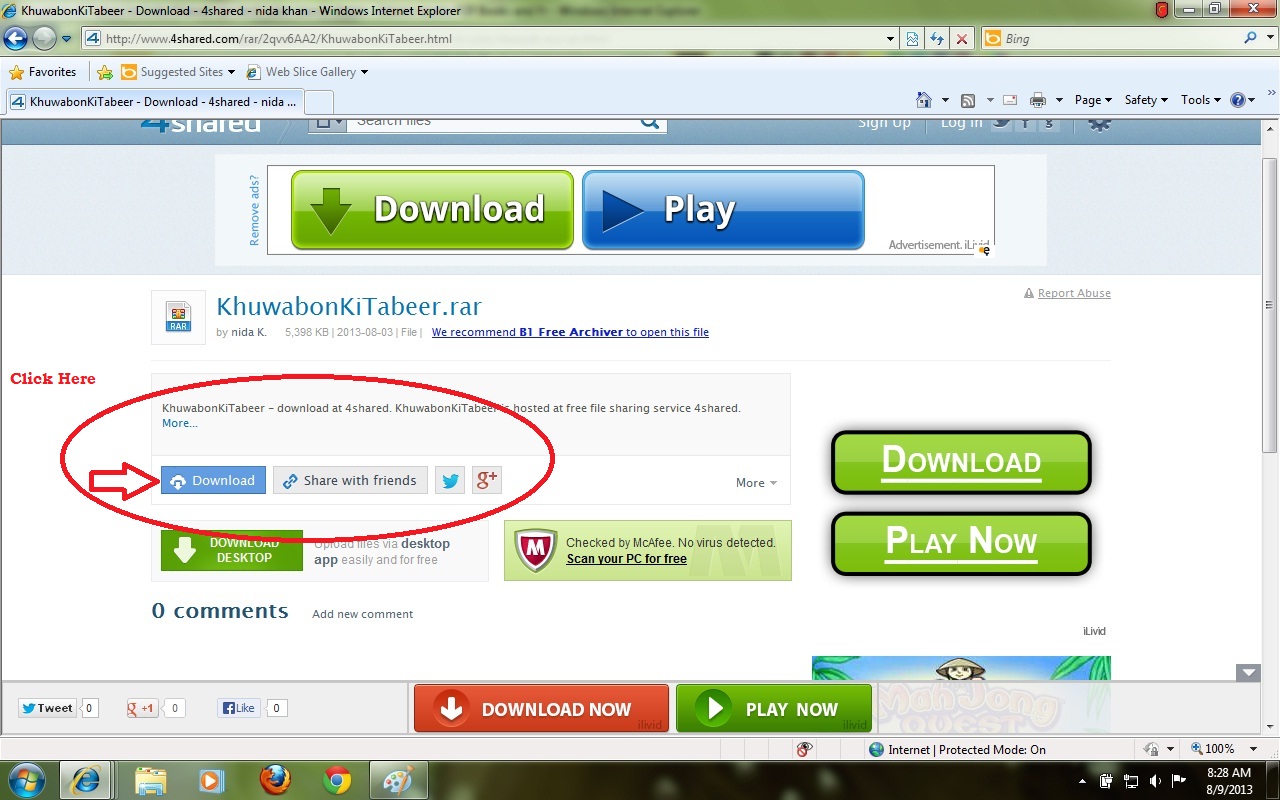Click the DOWNLOAD DESKTOP green button
The height and width of the screenshot is (800, 1280).
coord(232,550)
